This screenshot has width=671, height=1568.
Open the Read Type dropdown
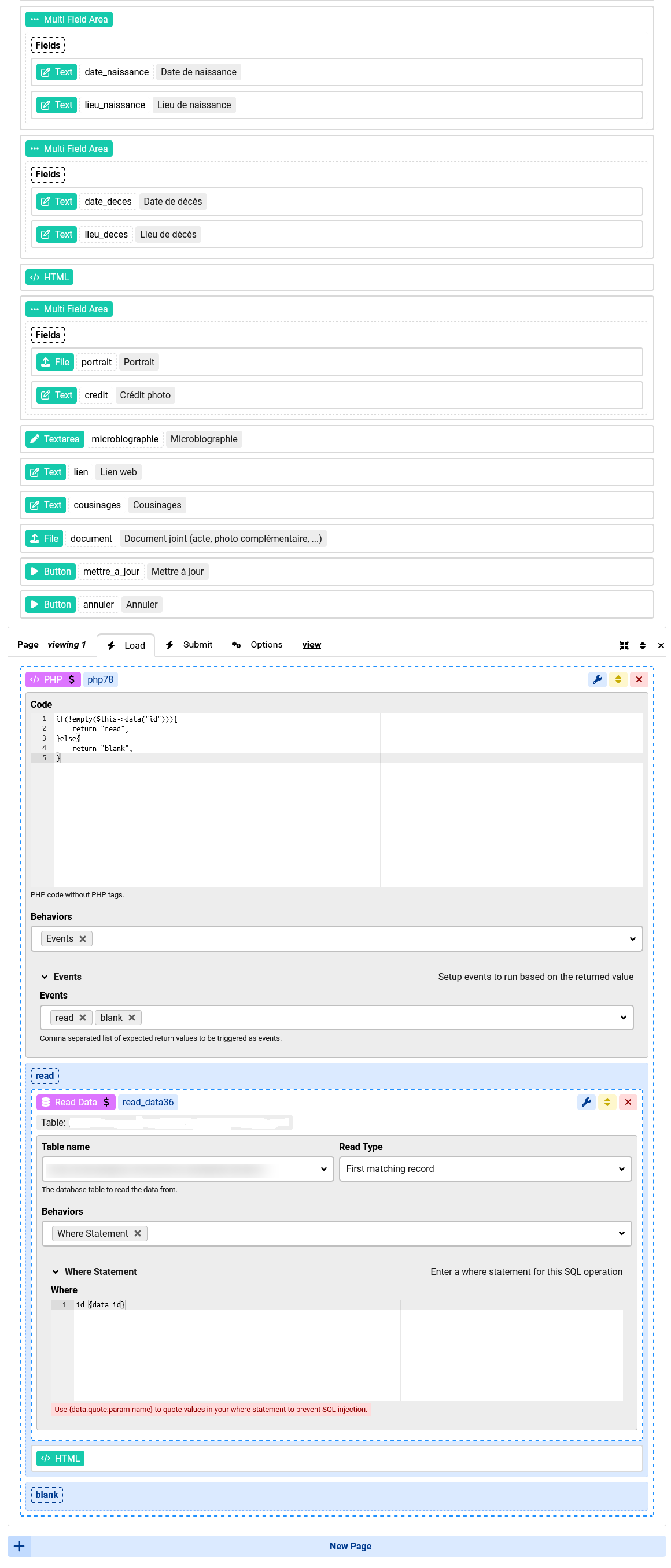pyautogui.click(x=485, y=1168)
